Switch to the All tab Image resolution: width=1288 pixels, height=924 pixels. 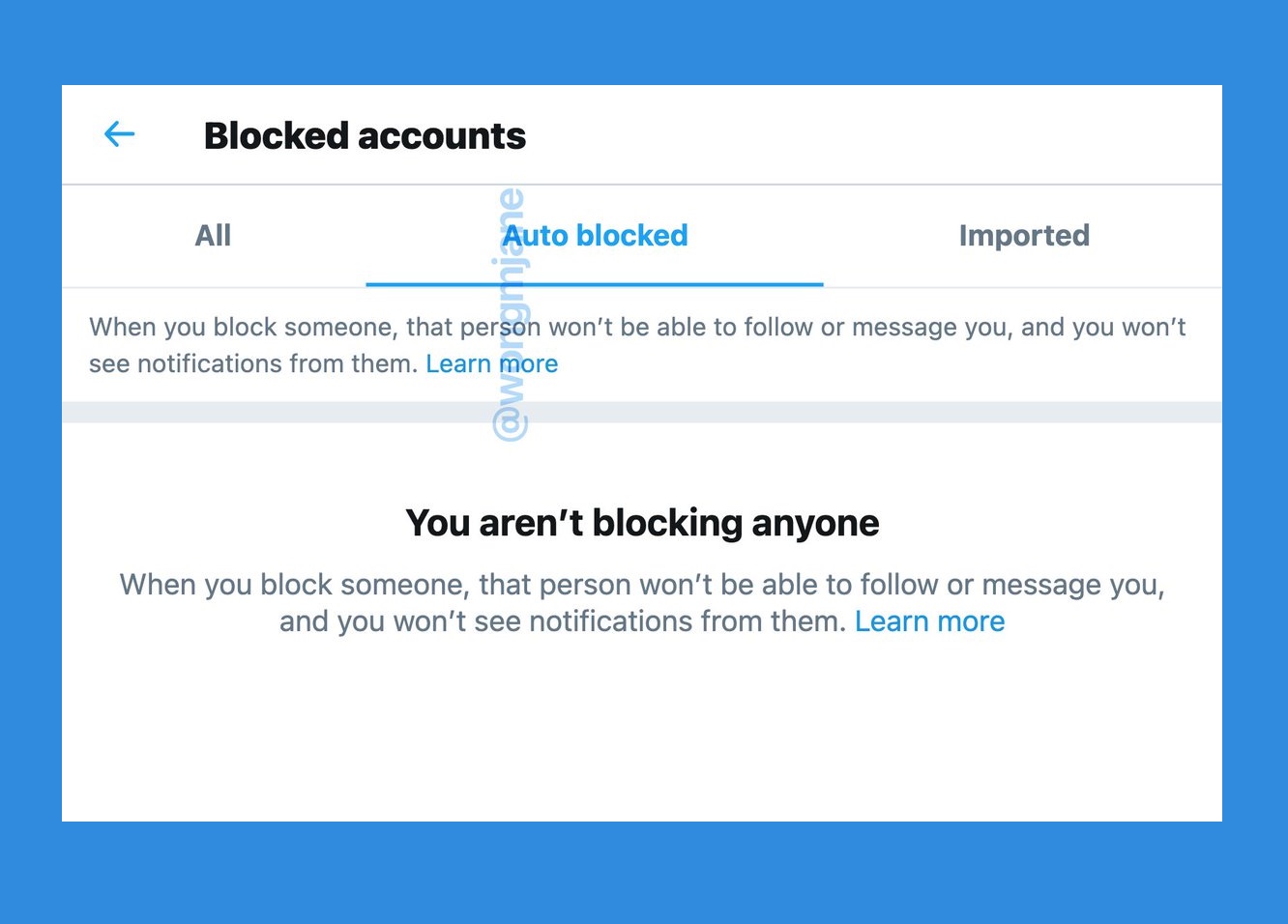click(212, 235)
